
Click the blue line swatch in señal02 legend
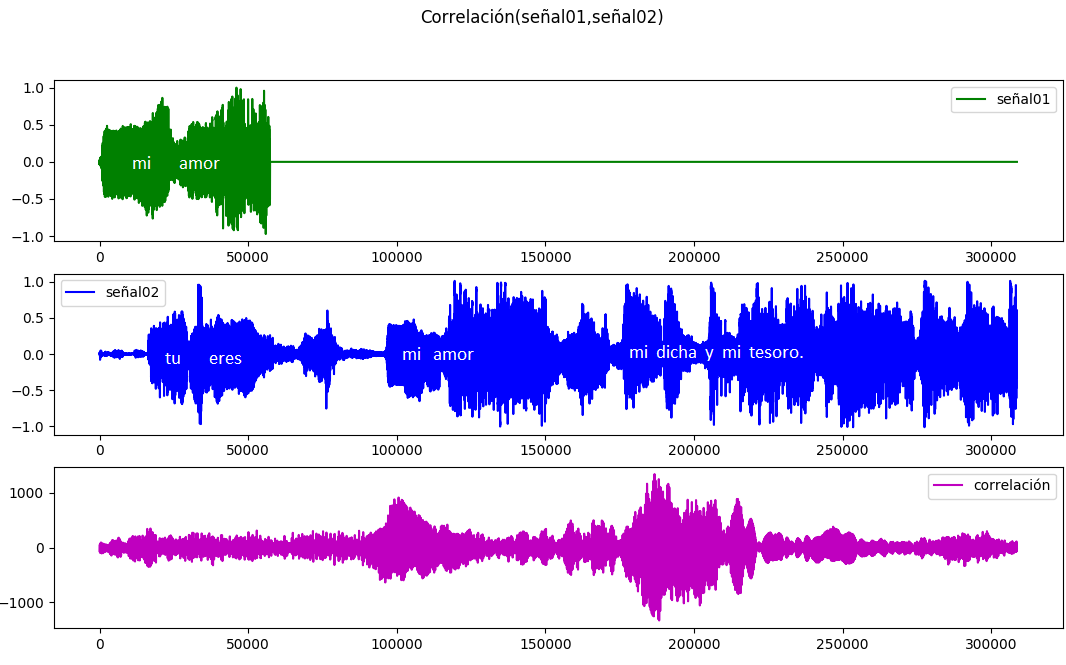pos(83,292)
